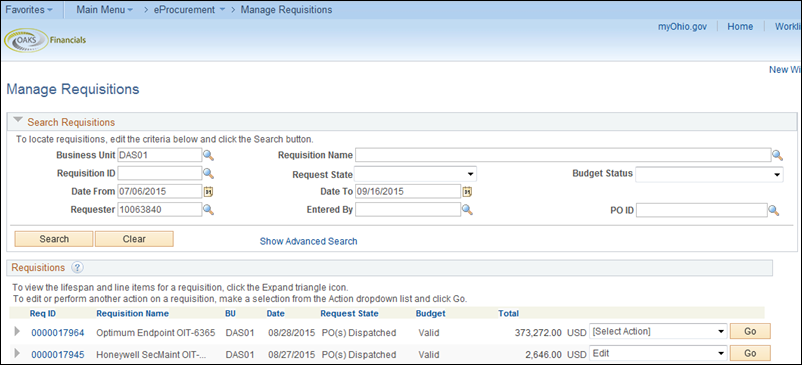The width and height of the screenshot is (802, 365).
Task: Click the Requester lookup magnifier icon
Action: click(208, 209)
